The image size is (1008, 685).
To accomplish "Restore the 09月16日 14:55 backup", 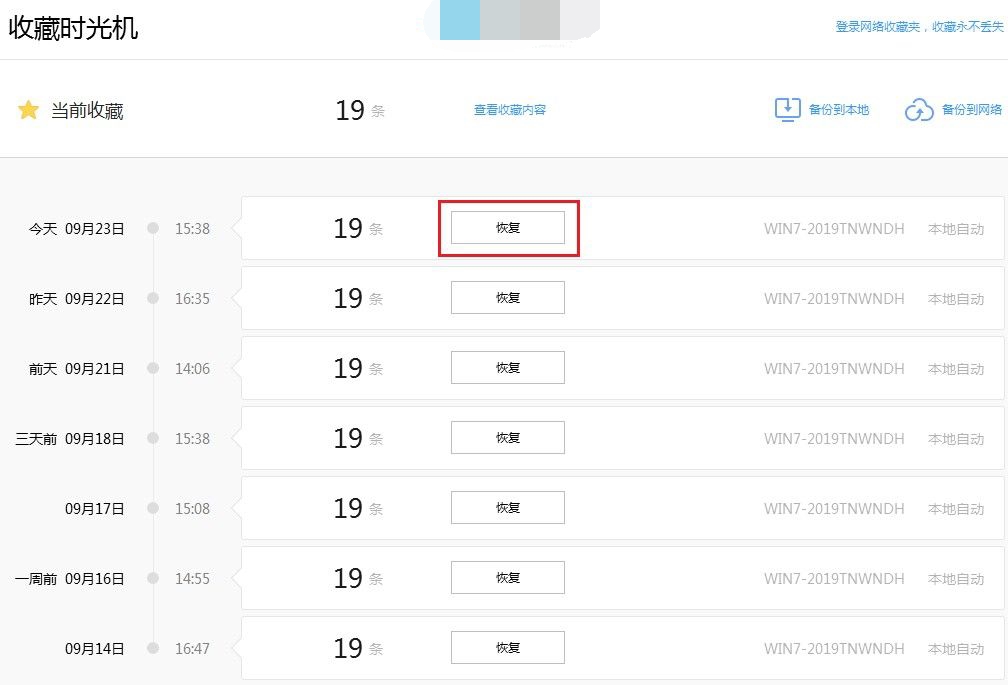I will [x=508, y=578].
